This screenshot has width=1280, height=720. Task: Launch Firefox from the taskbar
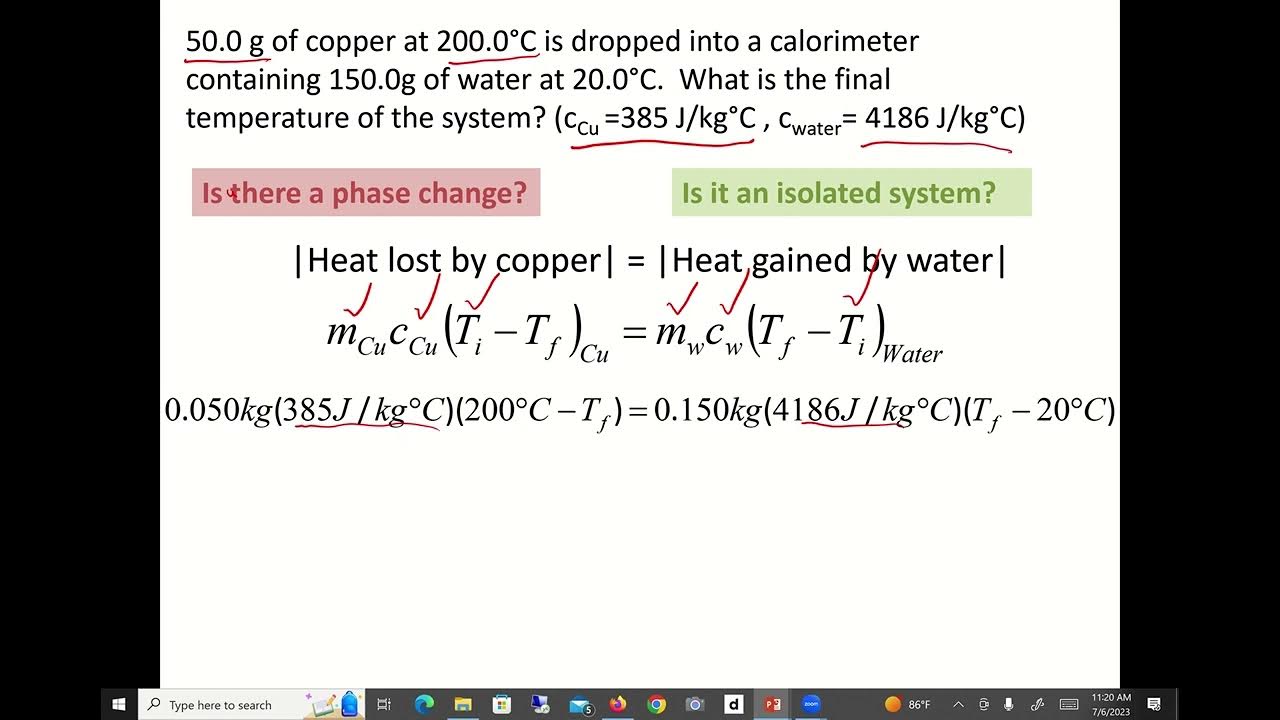(x=617, y=704)
